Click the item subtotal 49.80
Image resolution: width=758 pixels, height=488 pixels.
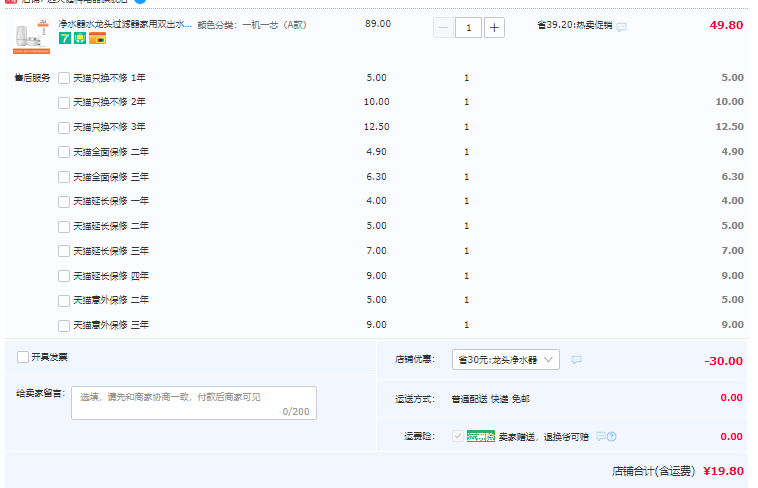point(726,25)
